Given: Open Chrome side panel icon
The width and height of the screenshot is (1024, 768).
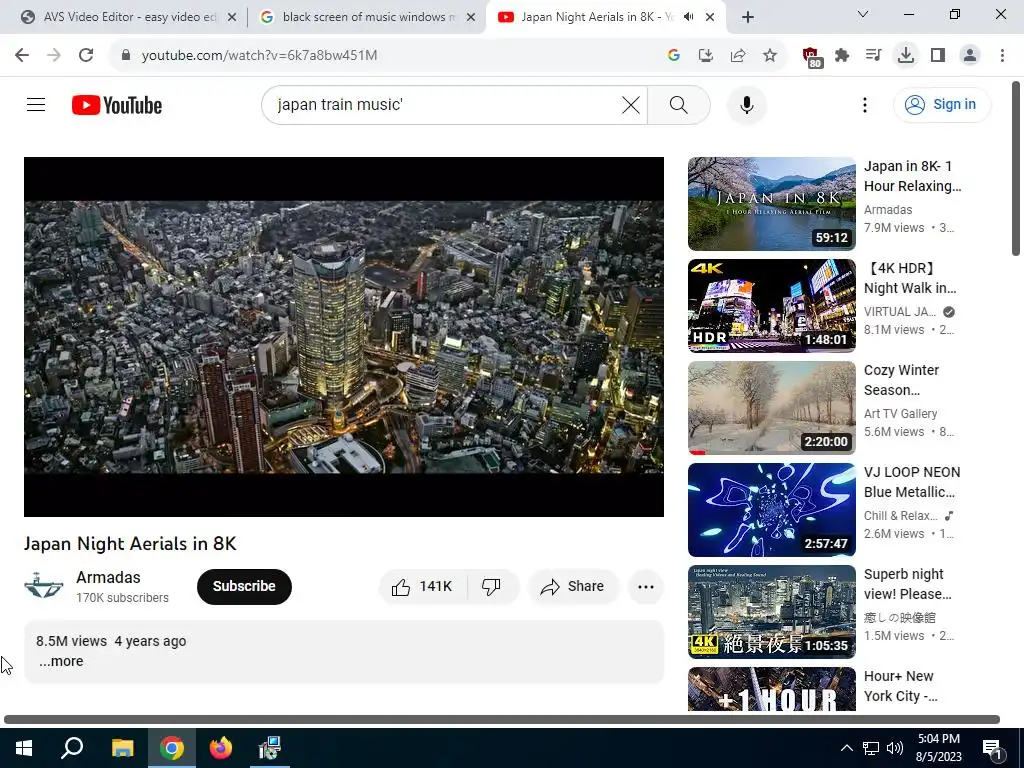Looking at the screenshot, I should [938, 55].
